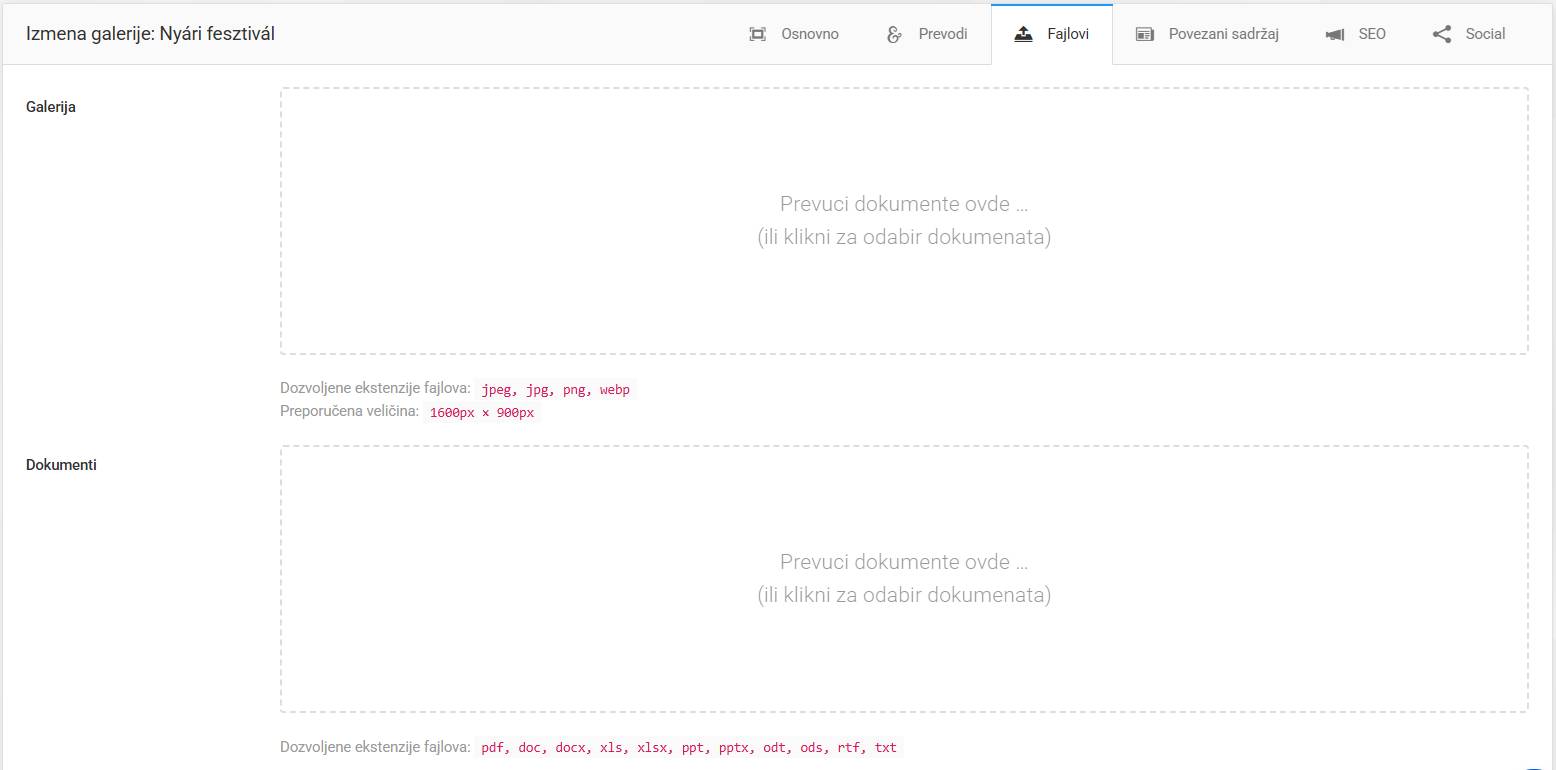Switch to the Social tab
Image resolution: width=1556 pixels, height=770 pixels.
pos(1485,34)
